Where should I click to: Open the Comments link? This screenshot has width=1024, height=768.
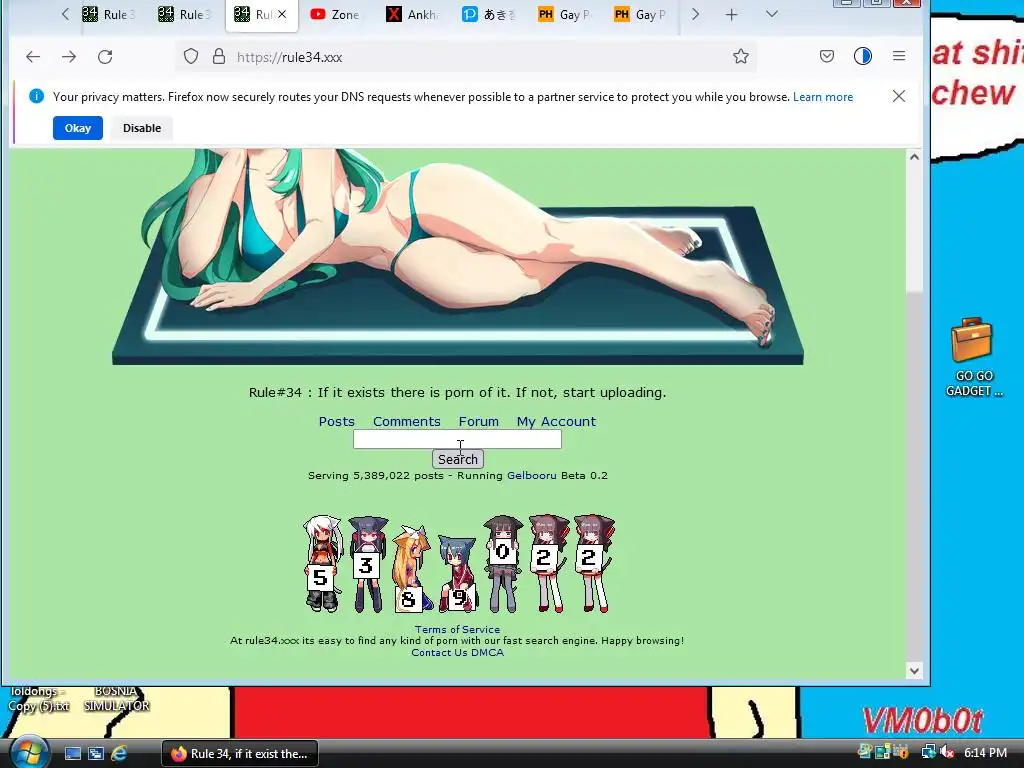click(x=406, y=421)
